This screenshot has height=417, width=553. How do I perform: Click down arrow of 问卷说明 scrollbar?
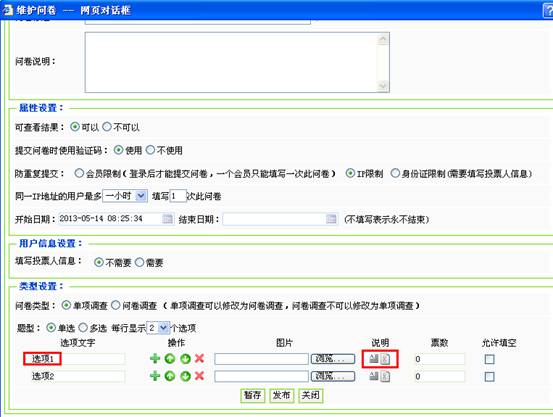(x=383, y=86)
